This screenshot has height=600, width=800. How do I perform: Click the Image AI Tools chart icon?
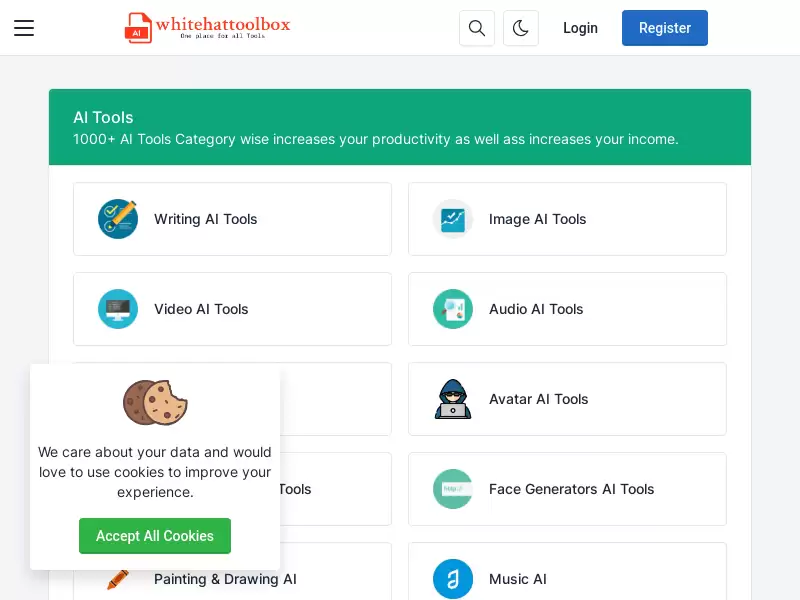[x=453, y=219]
